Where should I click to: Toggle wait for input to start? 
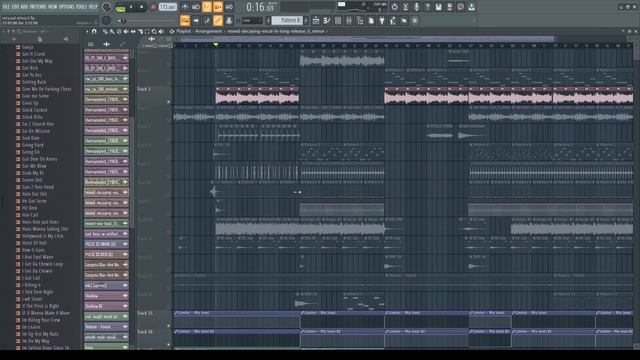pos(196,7)
